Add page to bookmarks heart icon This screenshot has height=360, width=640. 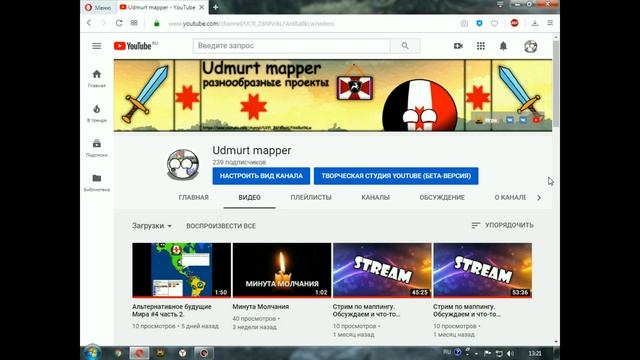pyautogui.click(x=494, y=23)
